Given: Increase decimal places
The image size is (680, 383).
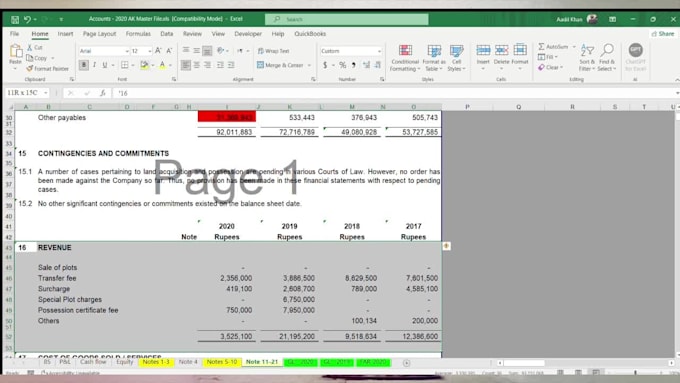Looking at the screenshot, I should point(366,65).
